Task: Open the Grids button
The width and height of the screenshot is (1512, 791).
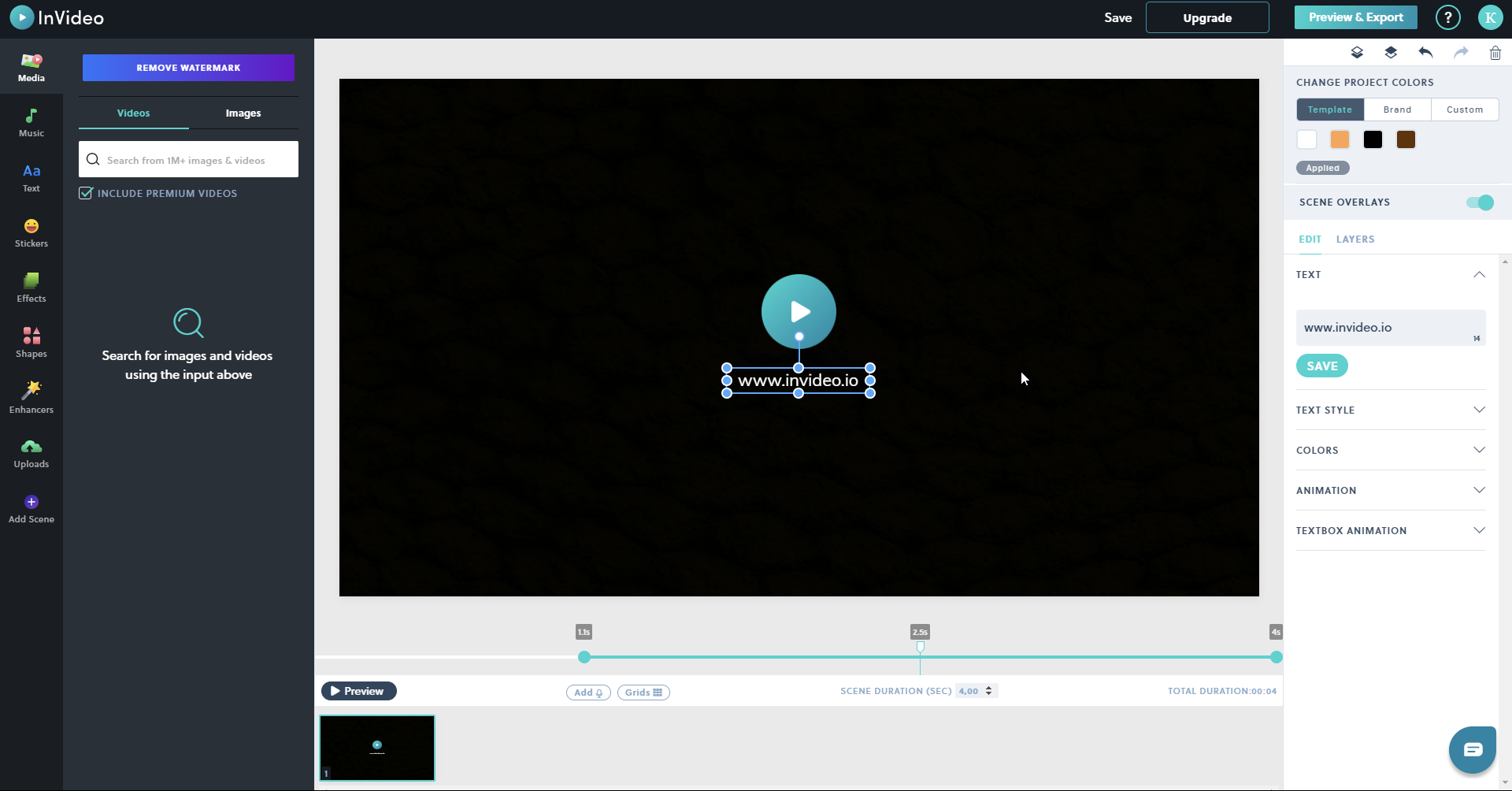Action: [643, 693]
